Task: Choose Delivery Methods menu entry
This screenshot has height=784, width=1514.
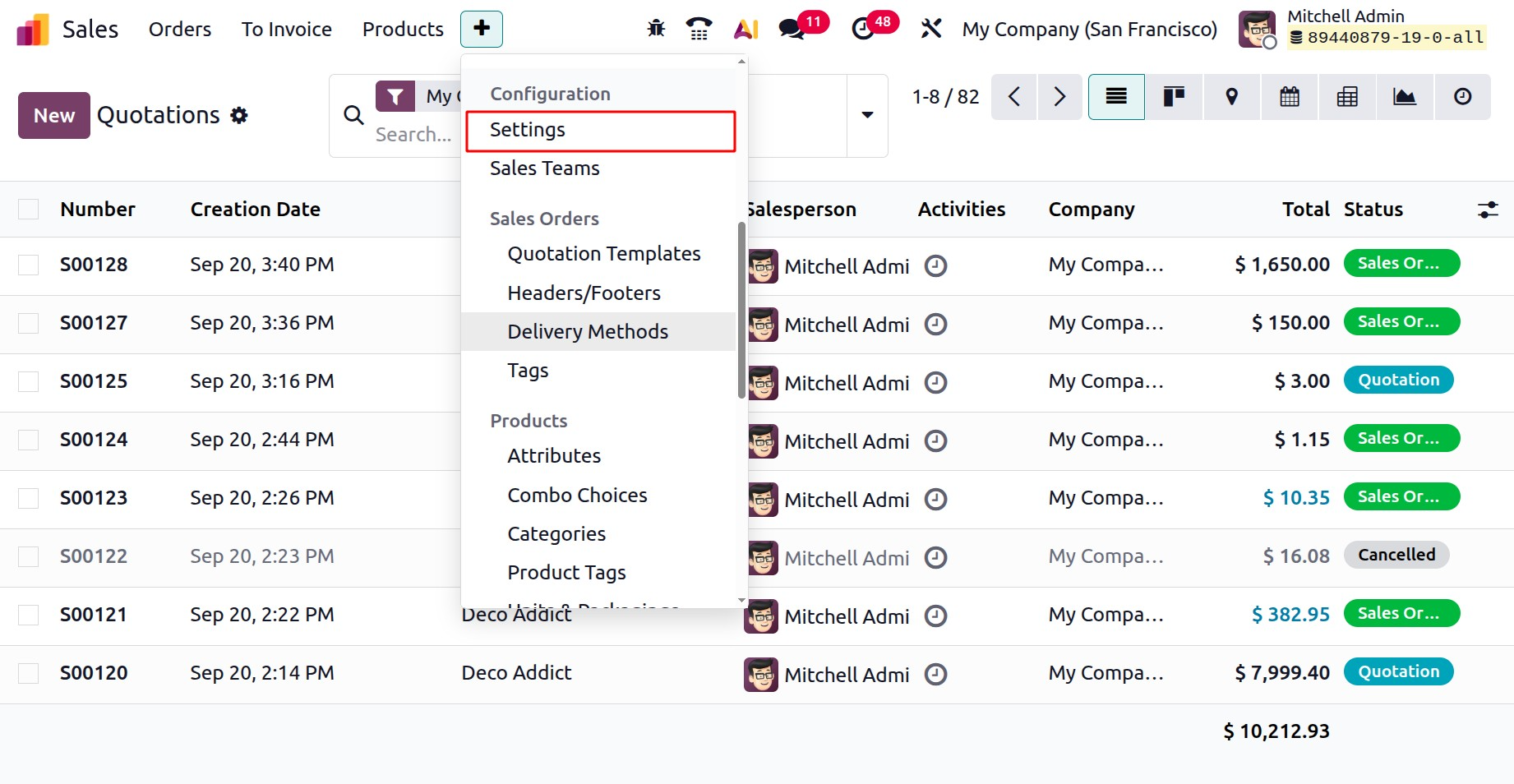Action: [588, 332]
